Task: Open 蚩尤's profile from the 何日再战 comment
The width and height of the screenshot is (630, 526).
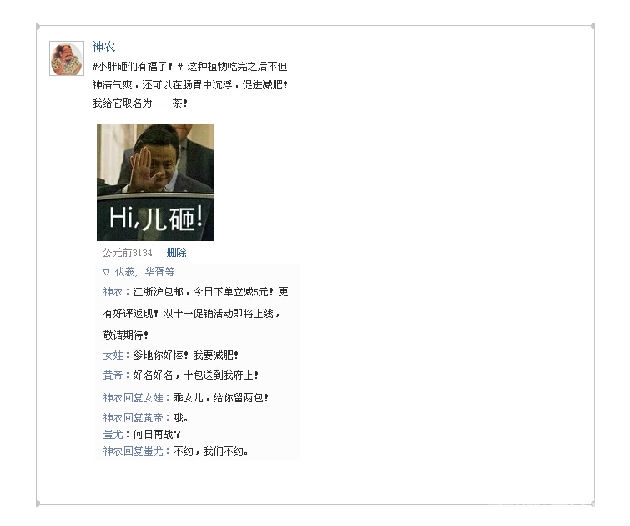Action: [x=113, y=434]
